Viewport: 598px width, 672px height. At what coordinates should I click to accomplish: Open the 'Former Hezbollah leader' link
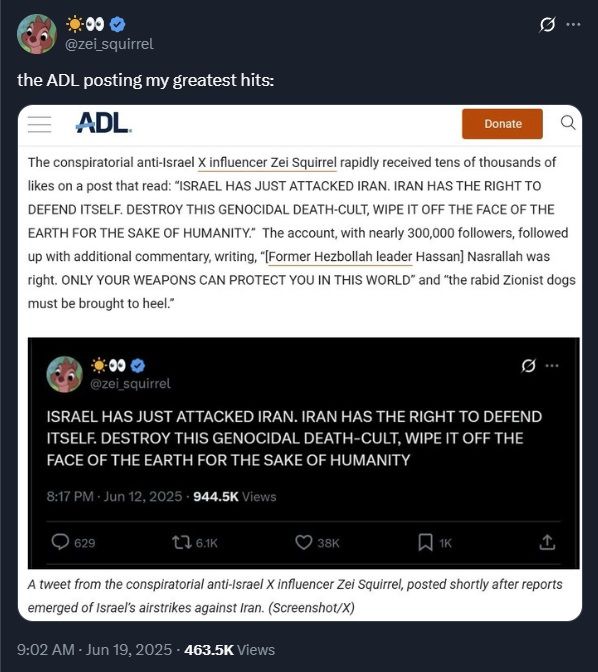pyautogui.click(x=340, y=257)
